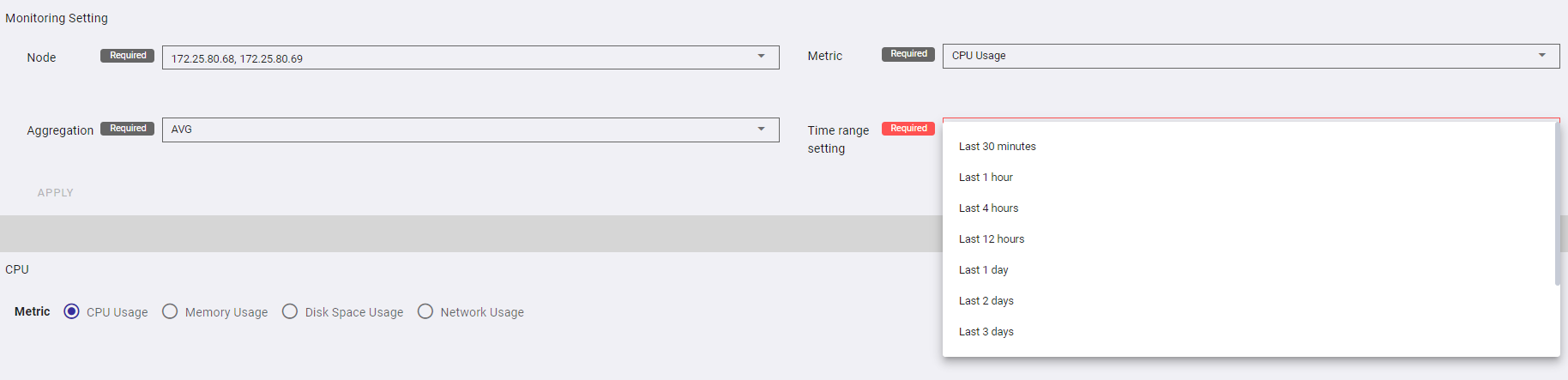The height and width of the screenshot is (380, 1568).
Task: Select Memory Usage radio button
Action: click(170, 311)
